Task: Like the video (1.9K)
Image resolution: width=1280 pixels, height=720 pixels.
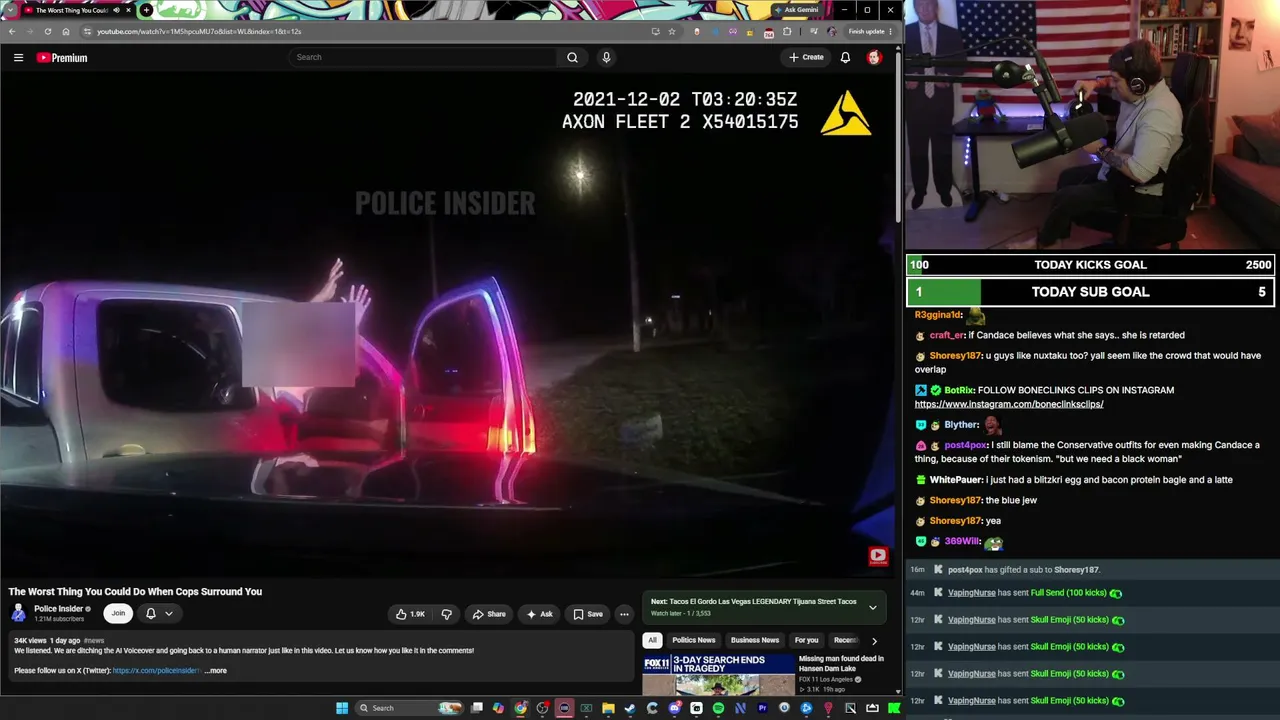Action: pyautogui.click(x=410, y=614)
